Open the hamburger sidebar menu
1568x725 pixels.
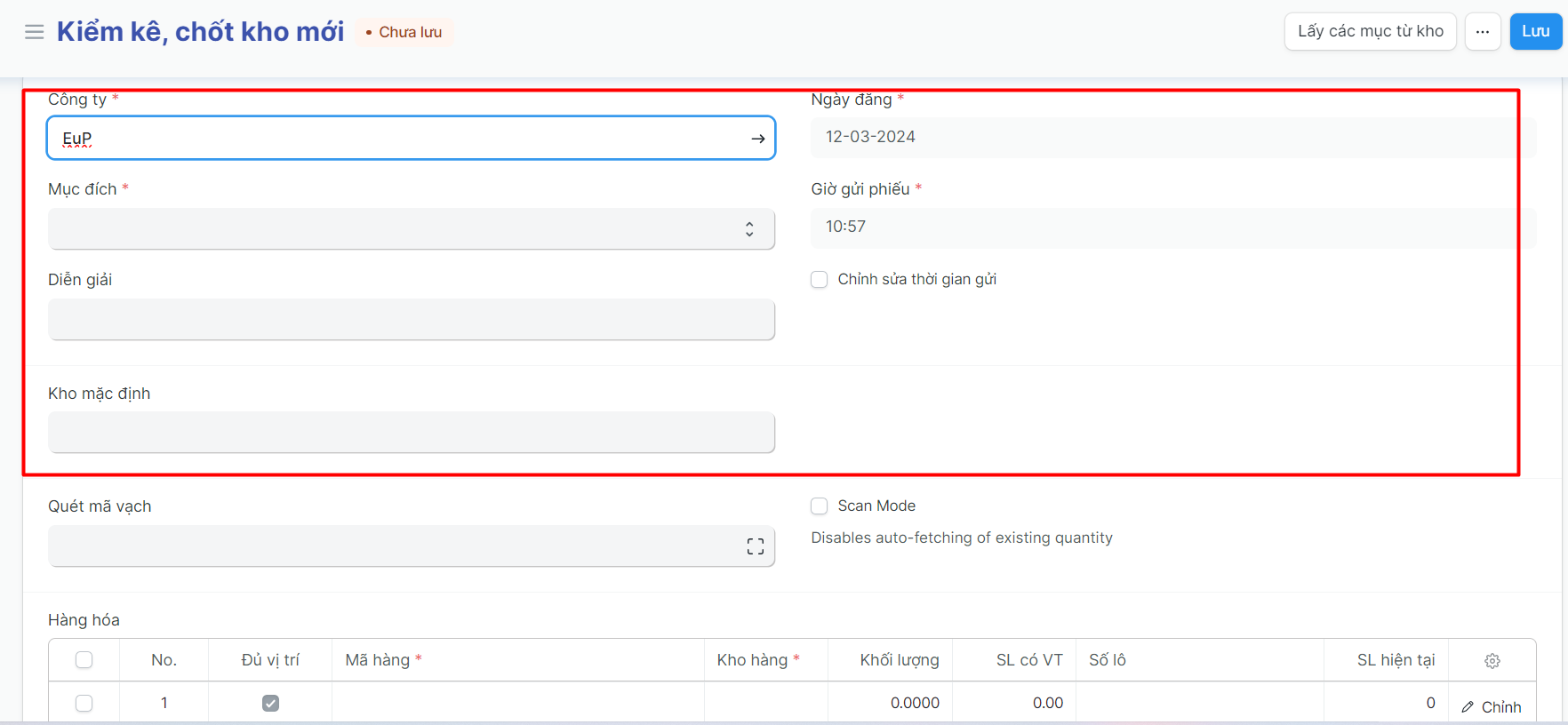coord(34,32)
